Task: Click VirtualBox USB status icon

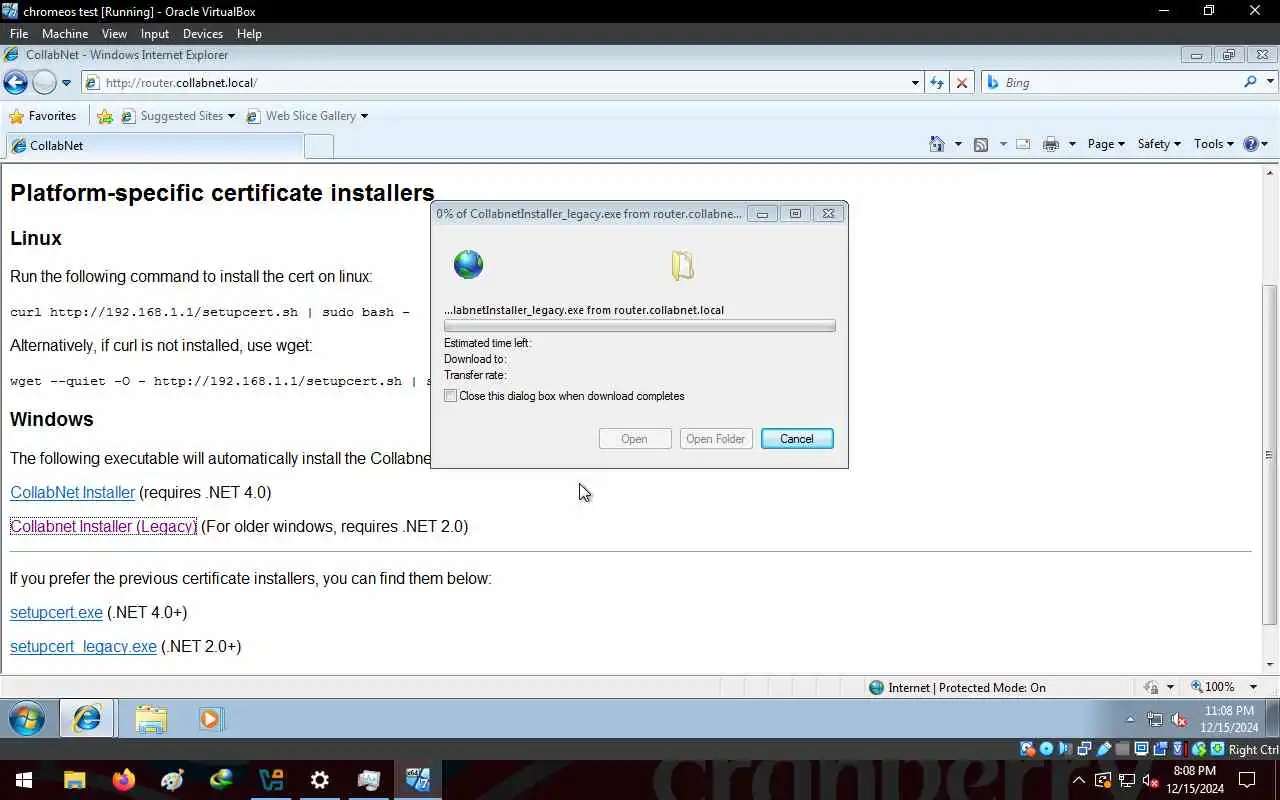Action: click(x=1104, y=749)
